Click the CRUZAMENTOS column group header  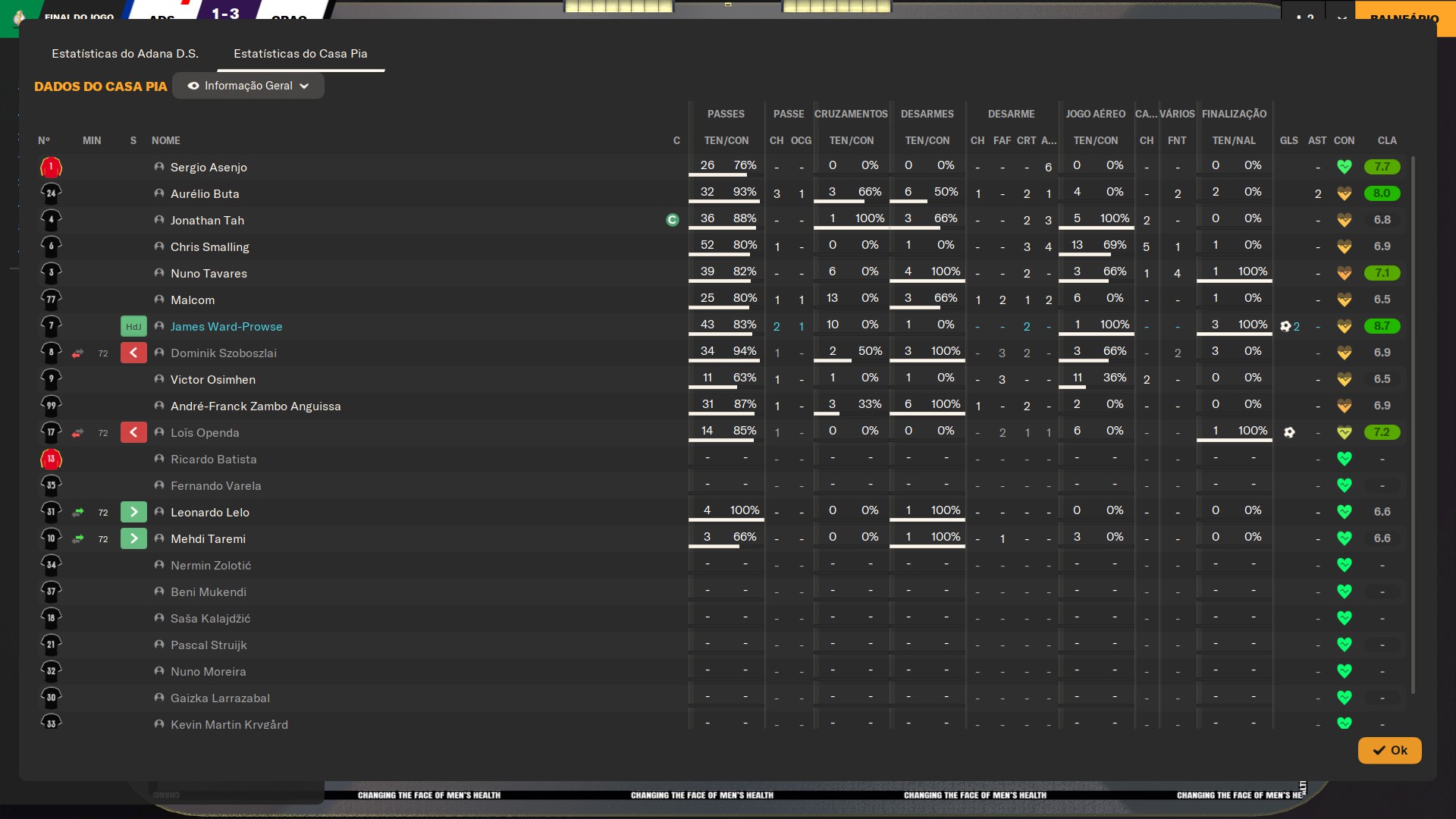tap(851, 114)
